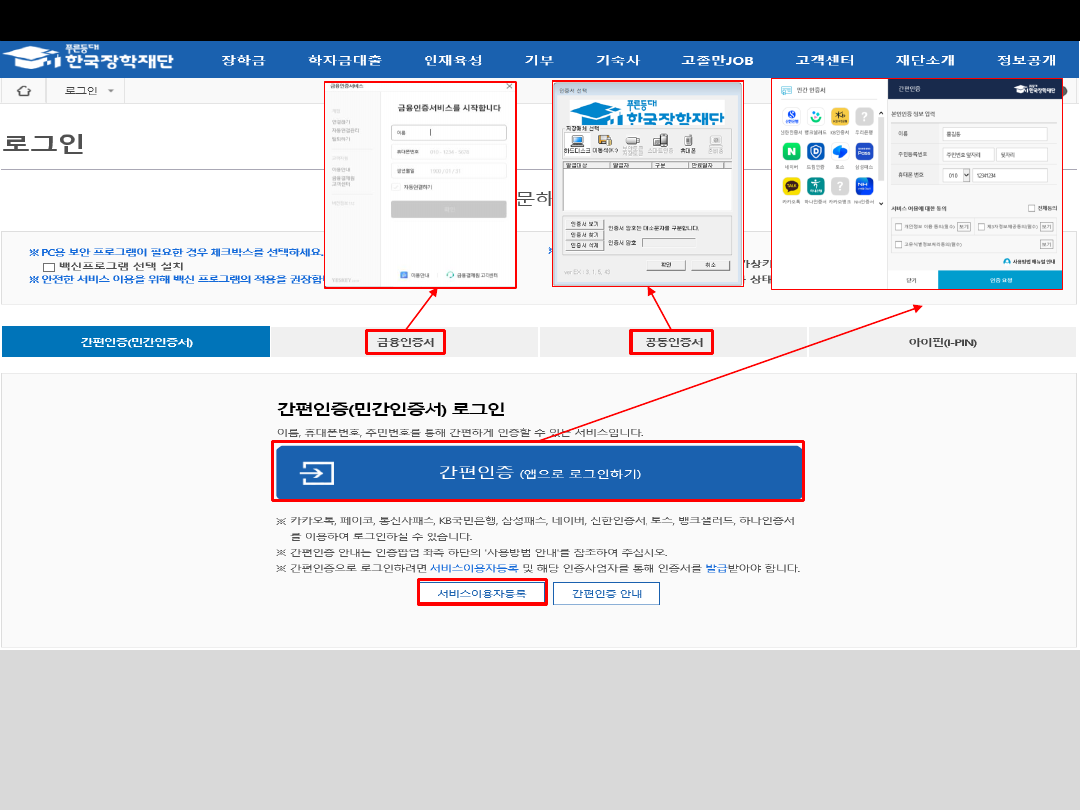This screenshot has width=1080, height=810.
Task: Toggle the auto-connect checkbox in financial popup
Action: 396,187
